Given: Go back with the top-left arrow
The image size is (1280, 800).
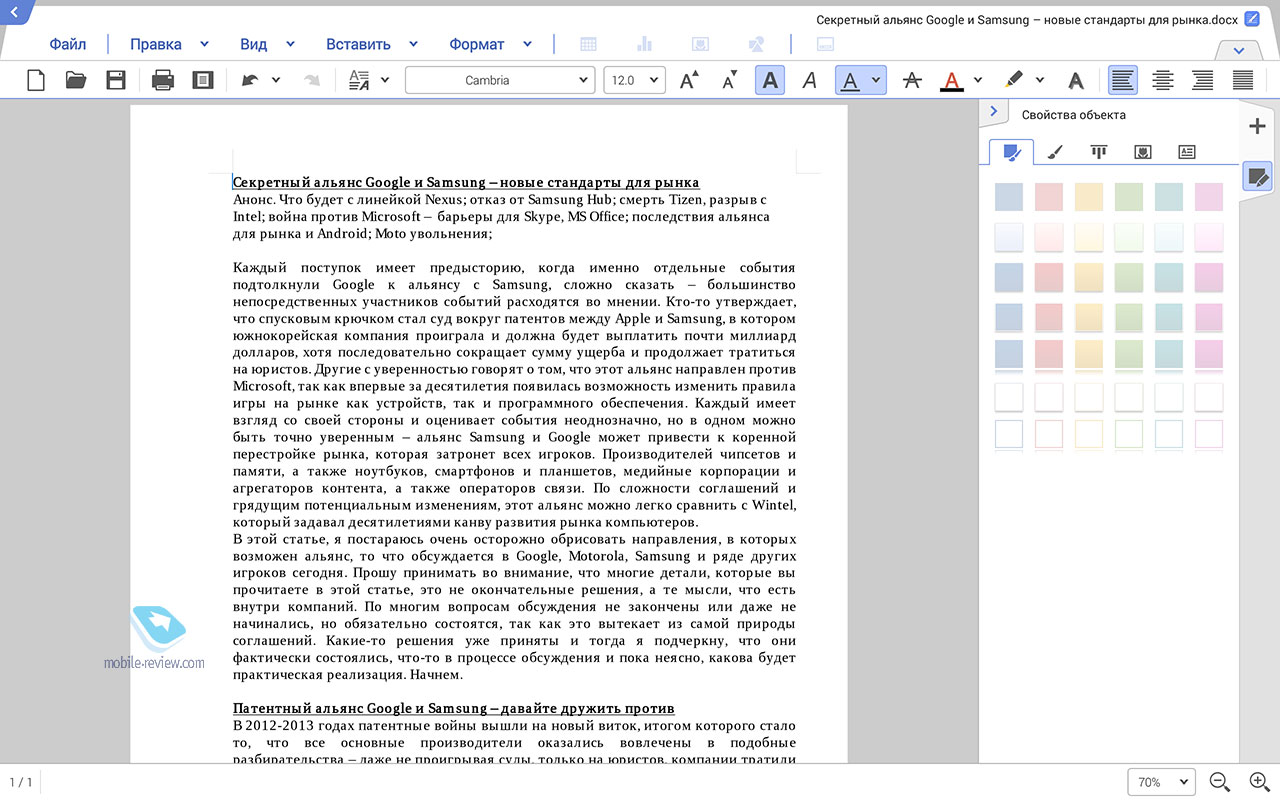Looking at the screenshot, I should 14,12.
